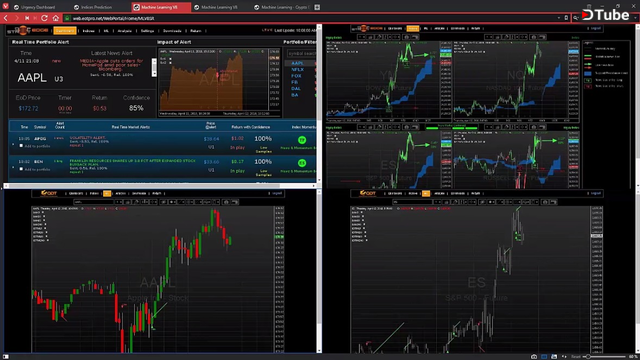The width and height of the screenshot is (640, 360).
Task: Click the green site security icon in address bar
Action: [67, 18]
